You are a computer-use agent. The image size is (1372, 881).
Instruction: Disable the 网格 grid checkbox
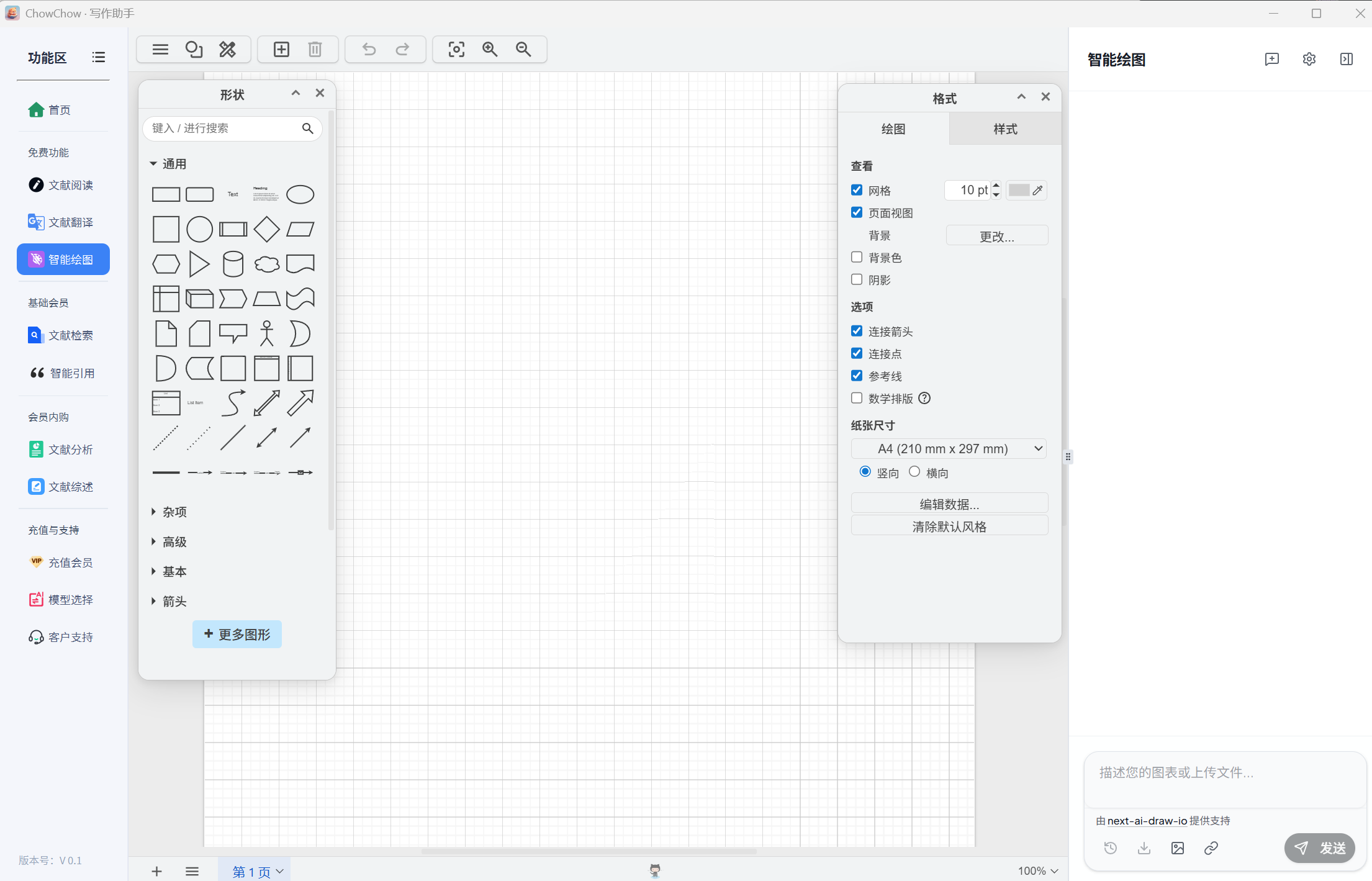tap(857, 190)
